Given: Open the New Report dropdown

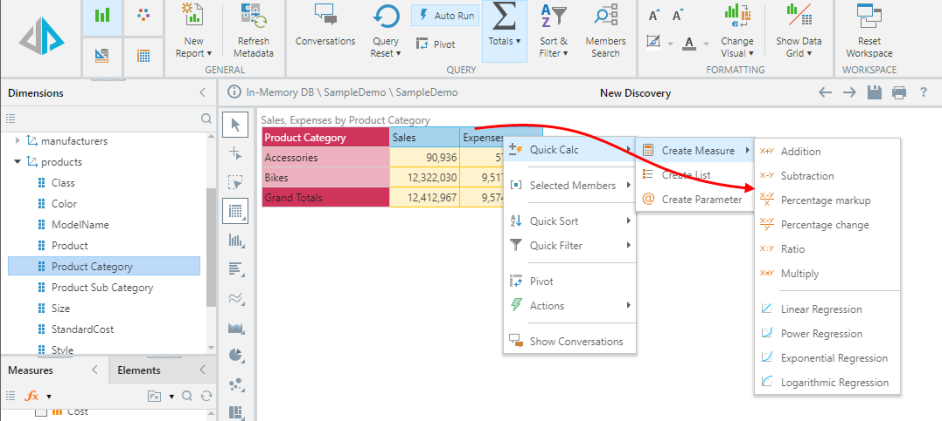Looking at the screenshot, I should click(x=193, y=31).
